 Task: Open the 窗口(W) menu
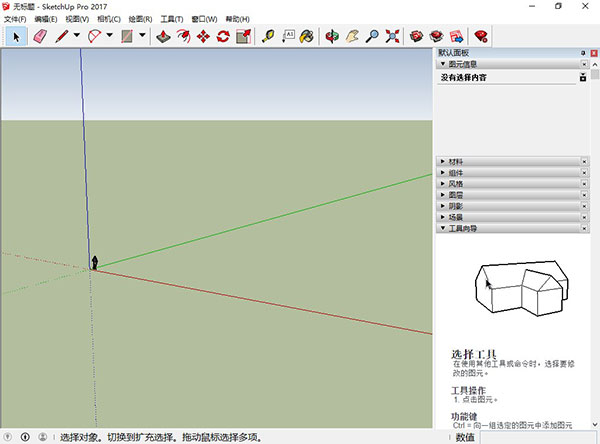(204, 19)
